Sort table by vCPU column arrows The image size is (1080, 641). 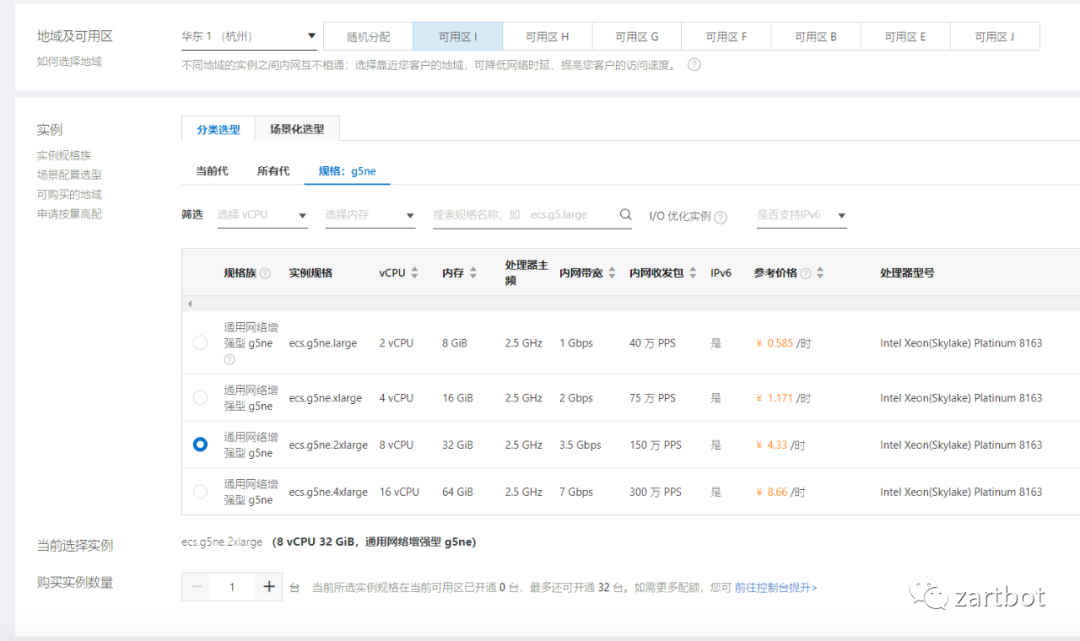pyautogui.click(x=415, y=273)
